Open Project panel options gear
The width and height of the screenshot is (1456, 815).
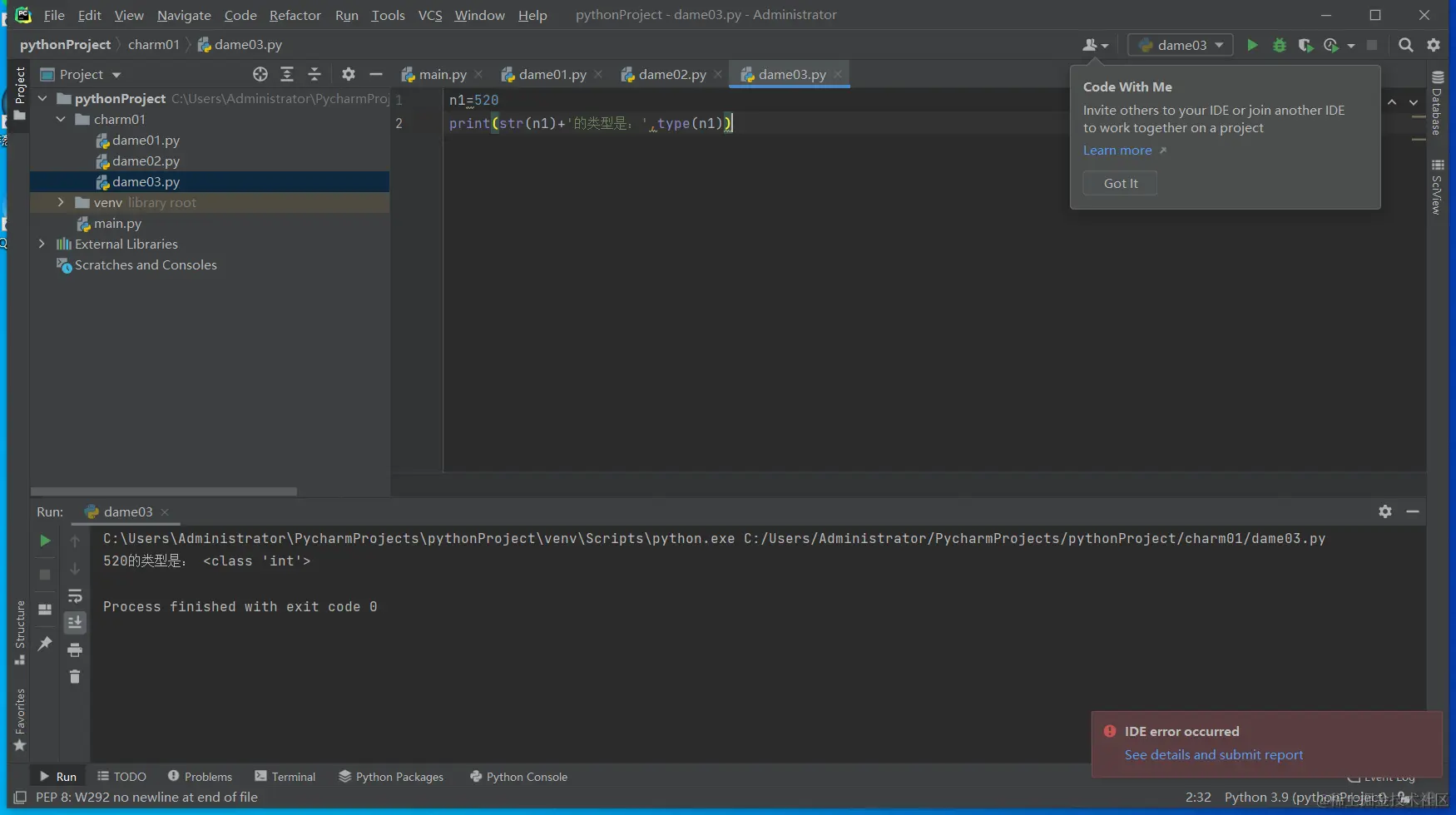click(349, 74)
